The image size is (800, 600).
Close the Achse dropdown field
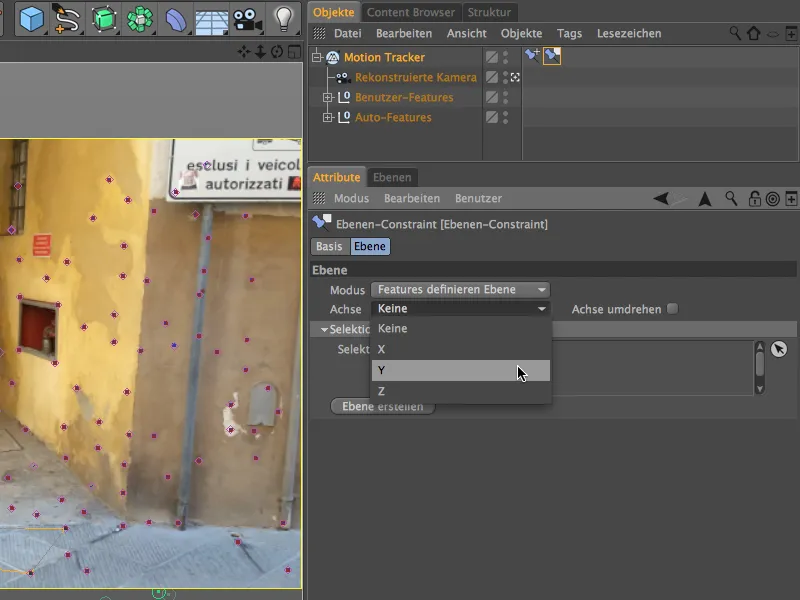pos(460,309)
